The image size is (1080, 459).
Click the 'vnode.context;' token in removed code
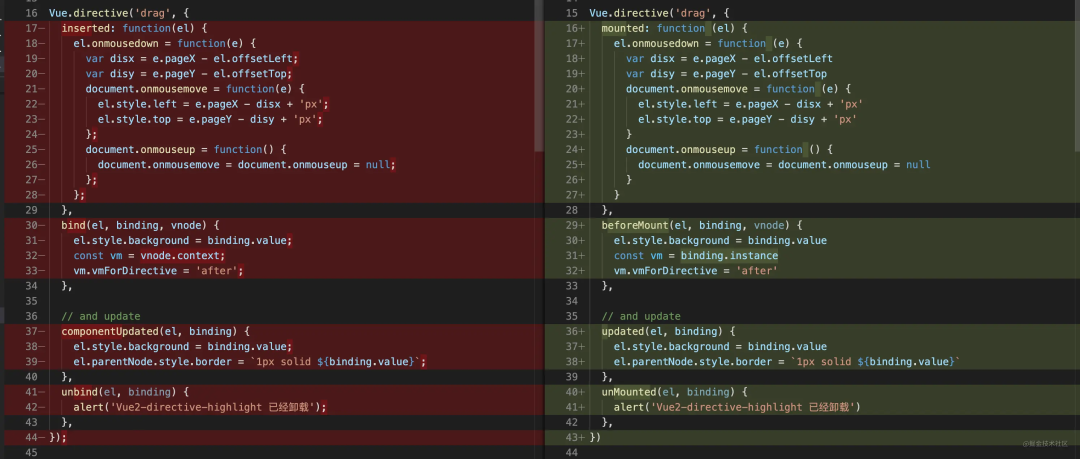[183, 256]
